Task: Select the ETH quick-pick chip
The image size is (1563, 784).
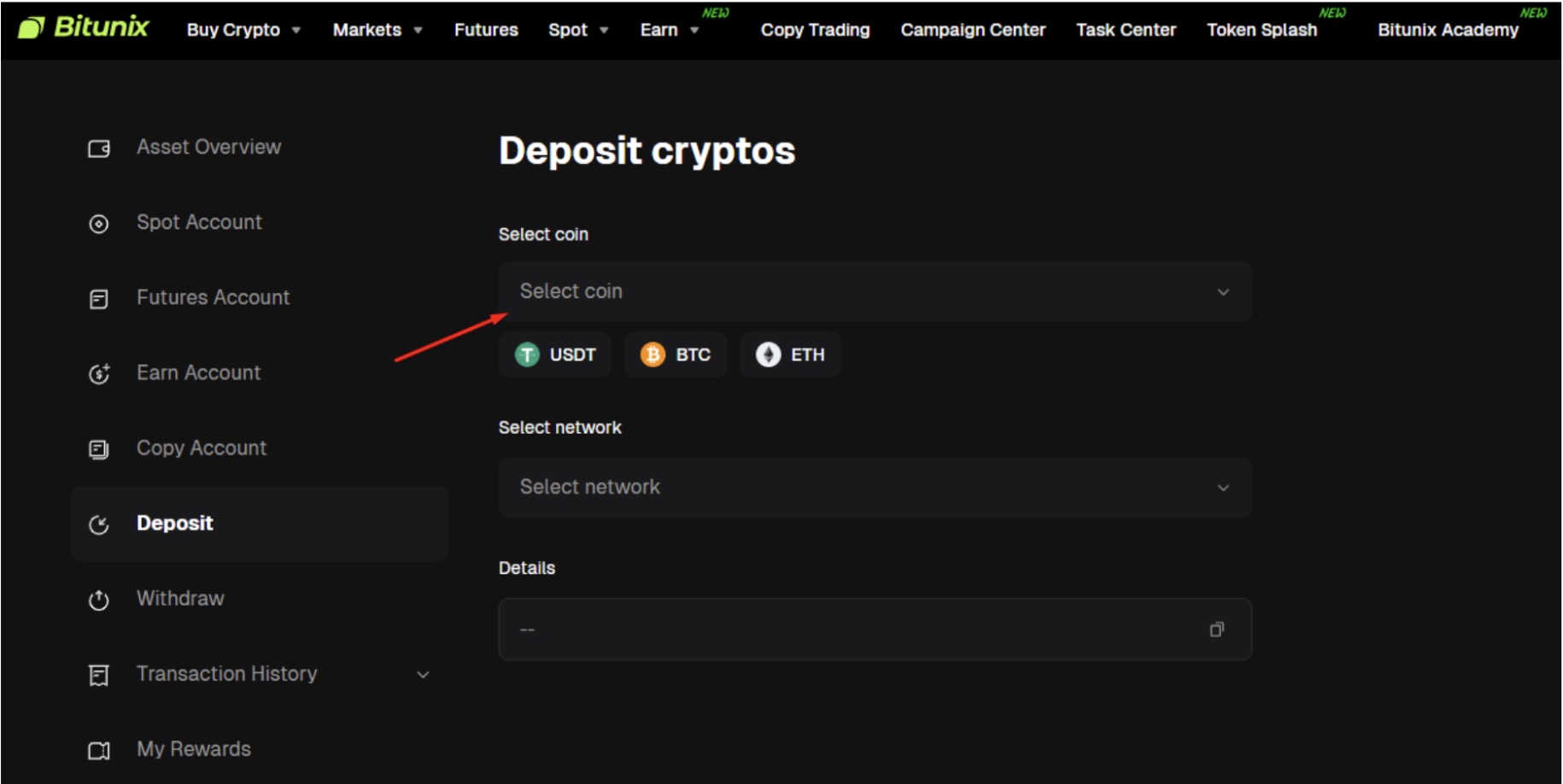Action: [x=789, y=354]
